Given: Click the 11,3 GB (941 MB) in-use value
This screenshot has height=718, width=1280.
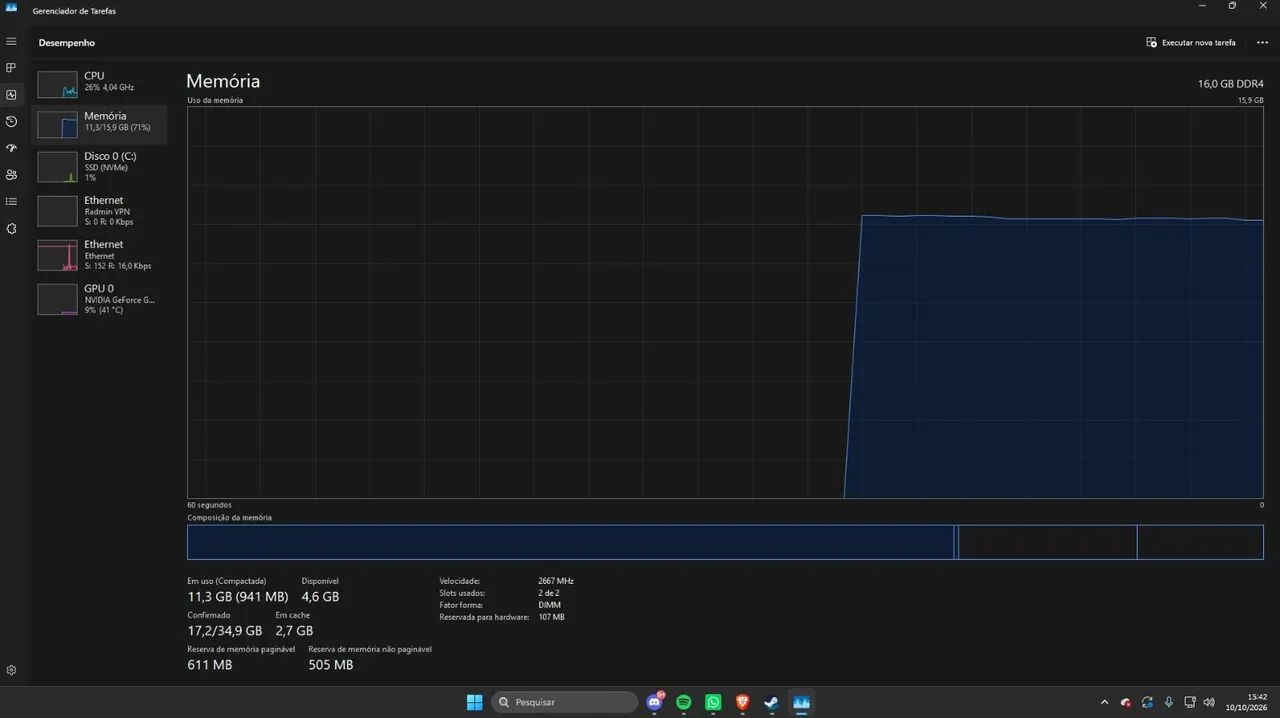Looking at the screenshot, I should 237,597.
